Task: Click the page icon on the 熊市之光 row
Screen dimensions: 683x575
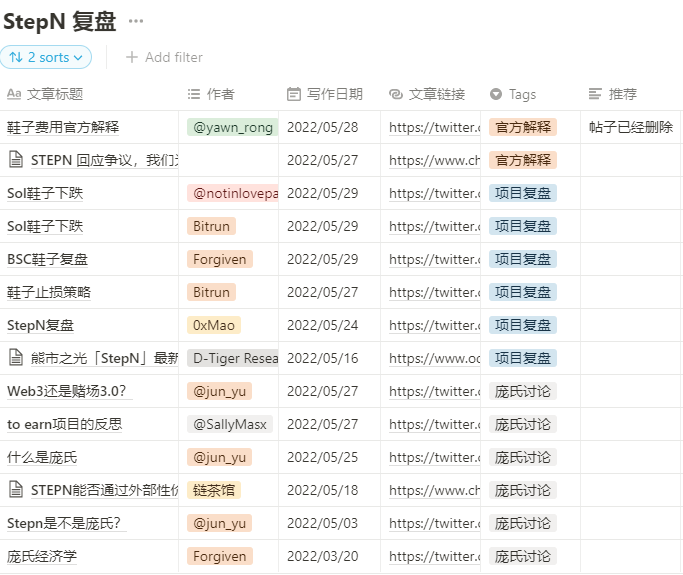Action: (x=16, y=358)
